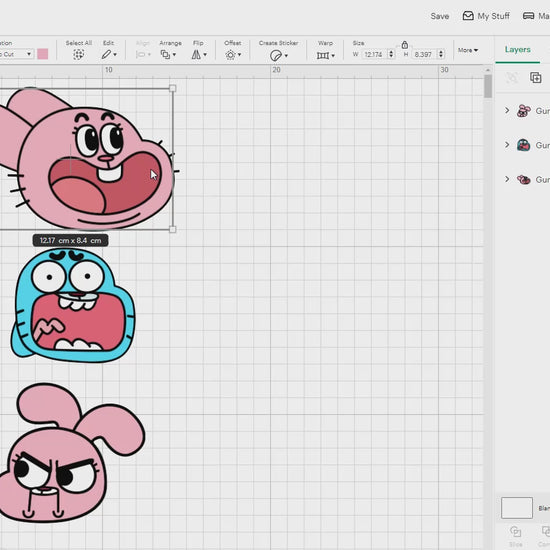Expand the Flip dropdown arrow

pyautogui.click(x=205, y=55)
